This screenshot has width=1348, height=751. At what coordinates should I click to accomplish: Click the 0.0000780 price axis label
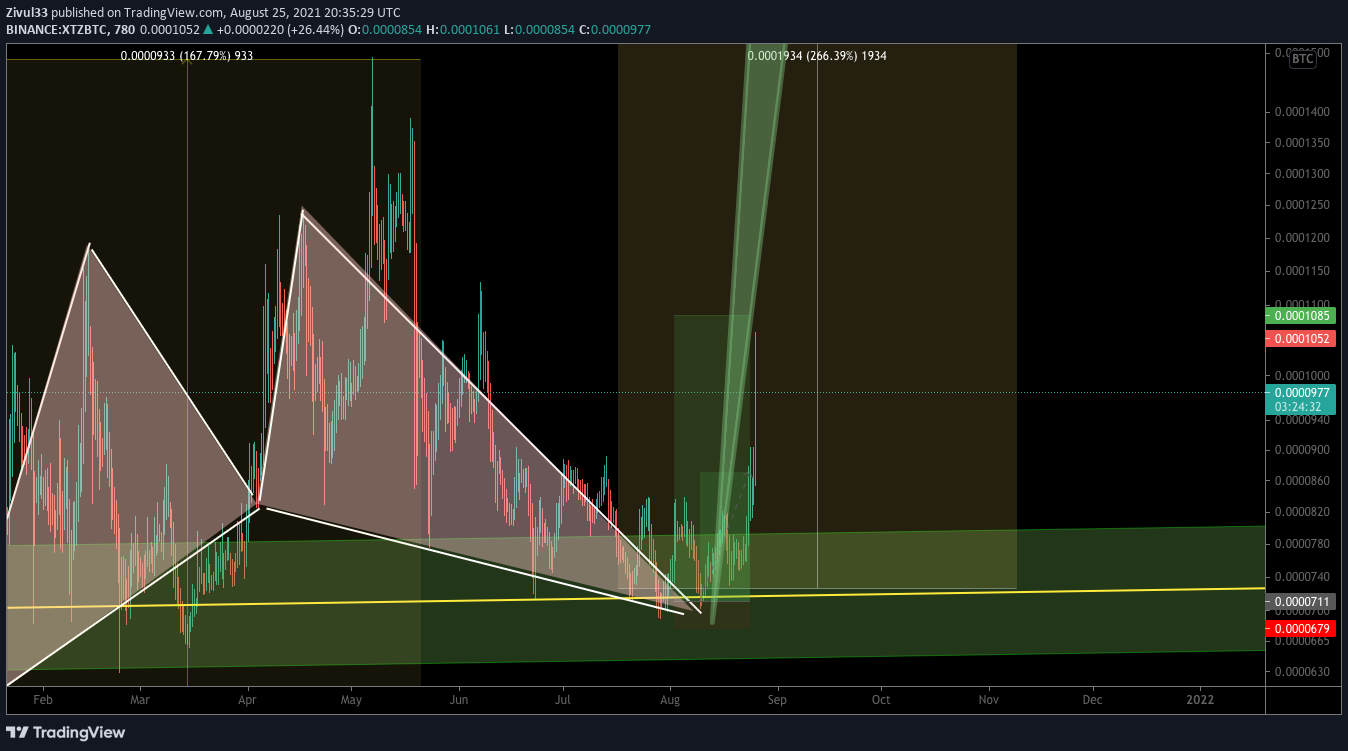[x=1302, y=544]
